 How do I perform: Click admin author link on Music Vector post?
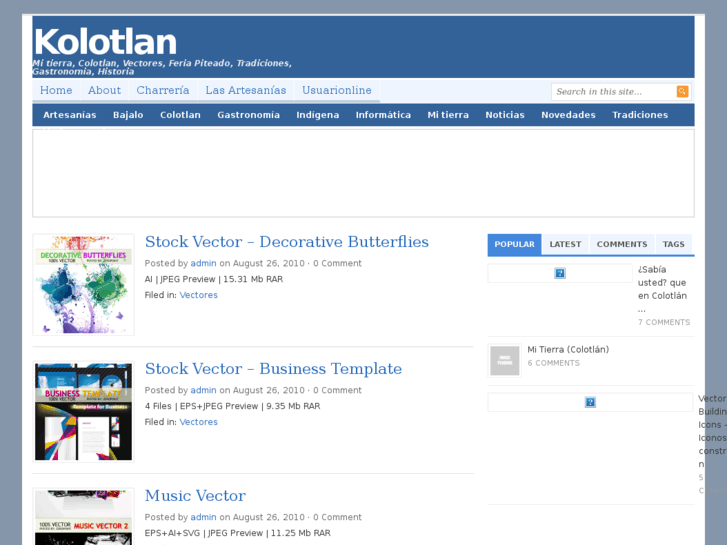pyautogui.click(x=203, y=517)
